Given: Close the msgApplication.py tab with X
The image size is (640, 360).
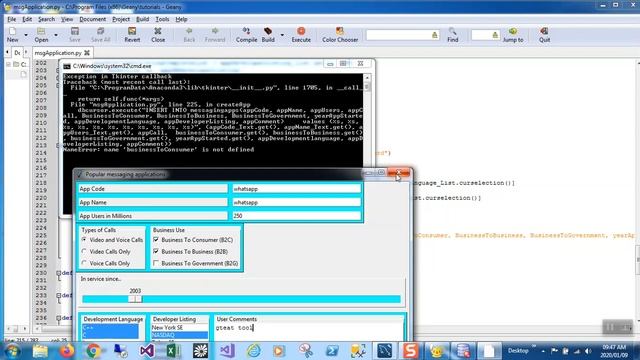Looking at the screenshot, I should (x=87, y=53).
